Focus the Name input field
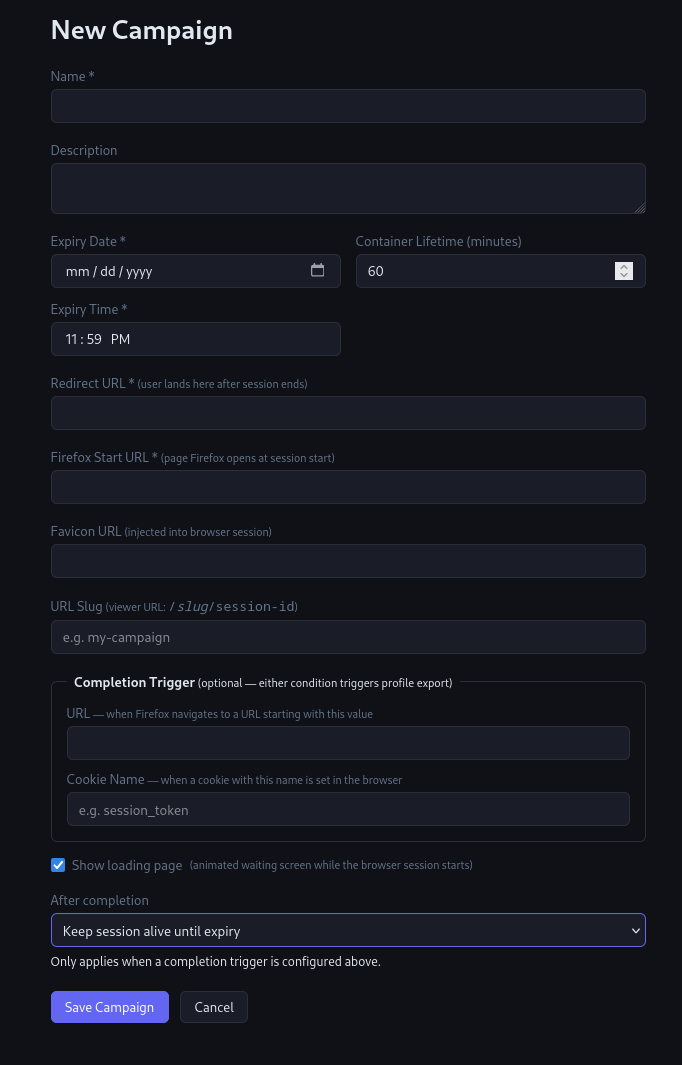682x1065 pixels. 348,106
